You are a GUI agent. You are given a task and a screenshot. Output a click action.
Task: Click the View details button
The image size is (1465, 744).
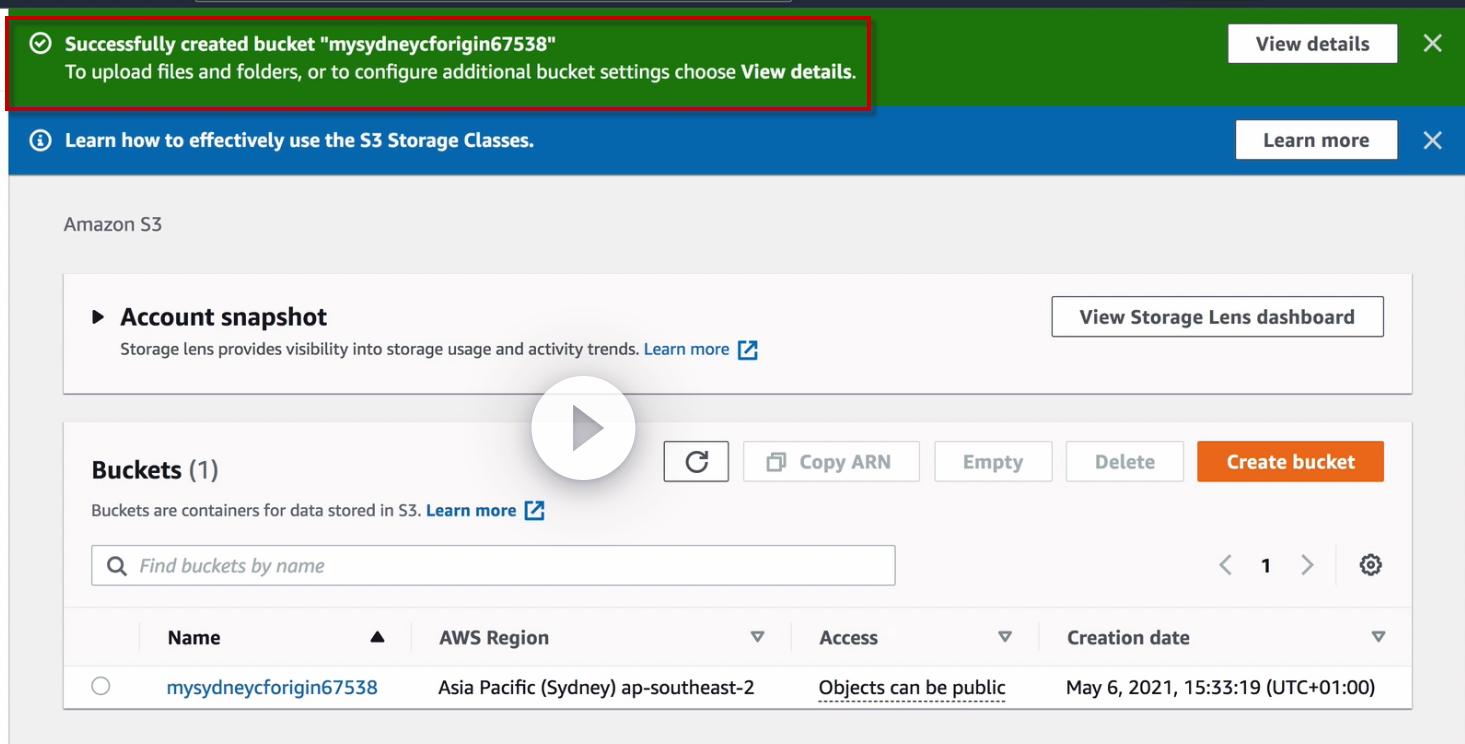1312,44
